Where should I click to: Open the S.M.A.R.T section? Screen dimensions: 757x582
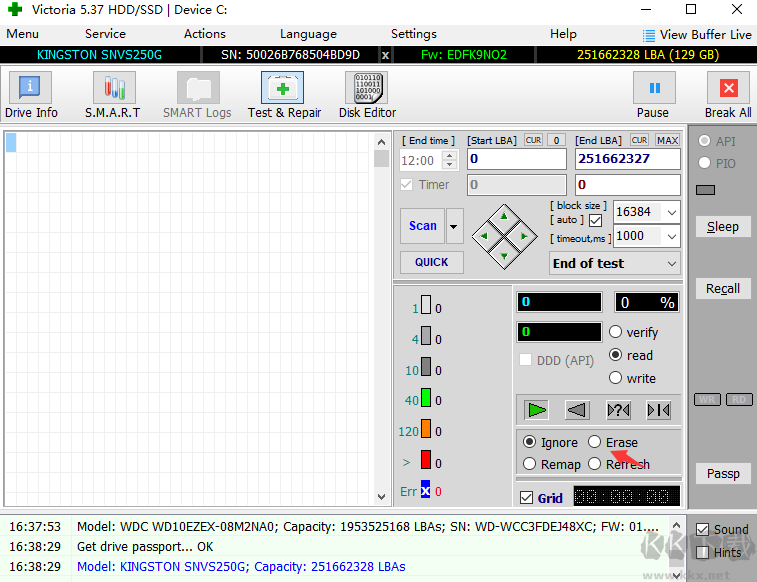112,96
